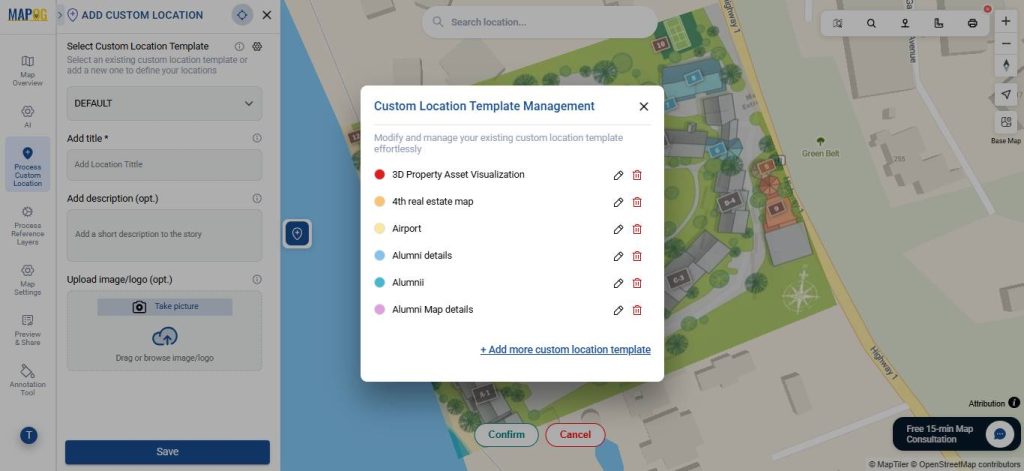1024x471 pixels.
Task: Open AI section in sidebar
Action: [x=27, y=116]
